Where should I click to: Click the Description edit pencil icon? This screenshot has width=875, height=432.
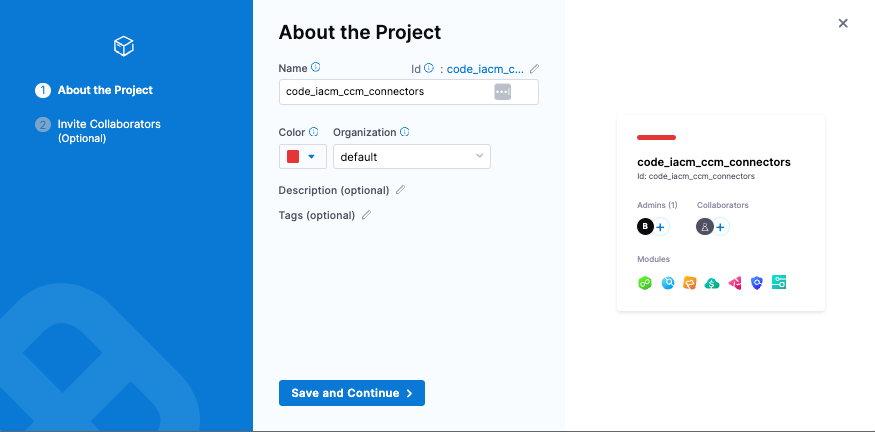point(401,189)
